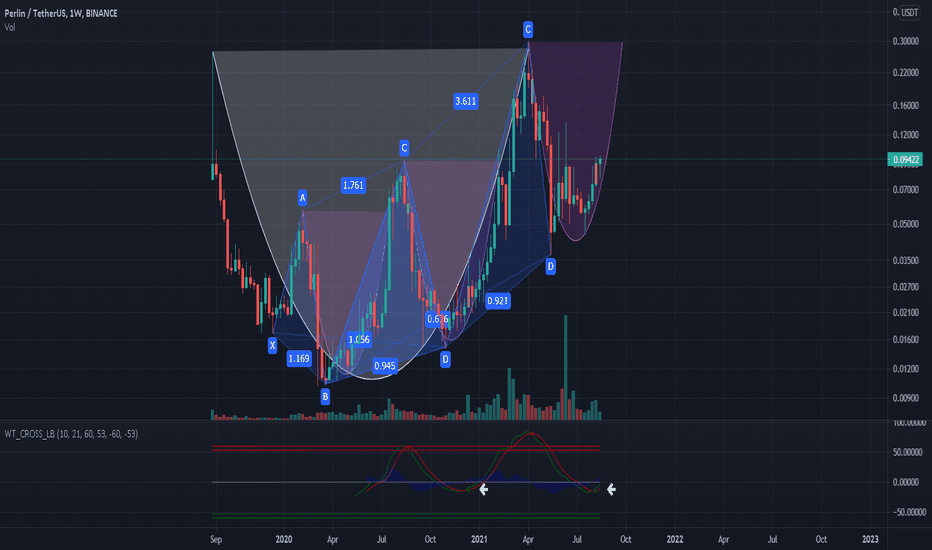Click the lower green oversold line in WT_CROSS_LB pane
Viewport: 932px width, 550px height.
click(406, 518)
